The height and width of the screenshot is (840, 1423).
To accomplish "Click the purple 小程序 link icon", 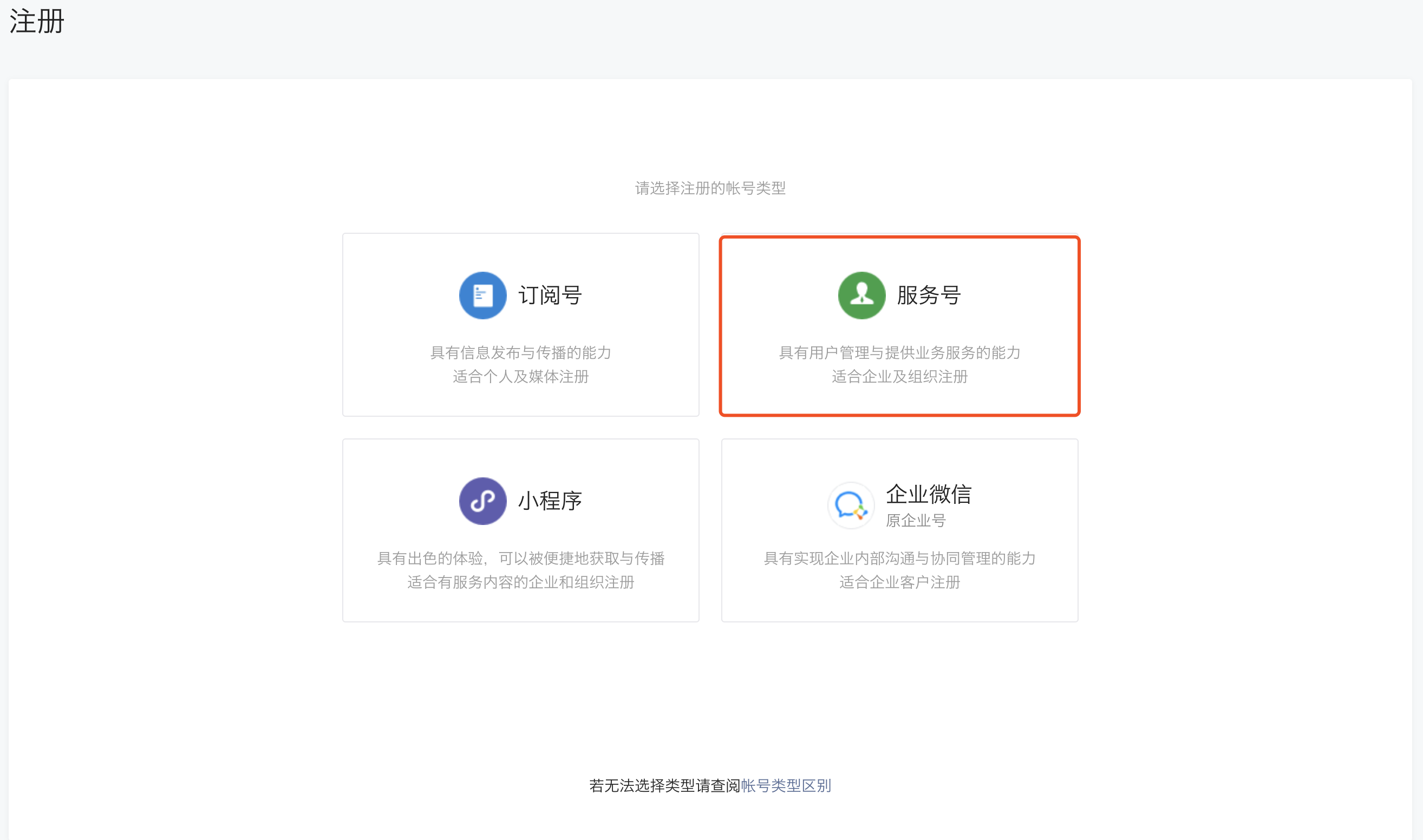I will click(482, 501).
